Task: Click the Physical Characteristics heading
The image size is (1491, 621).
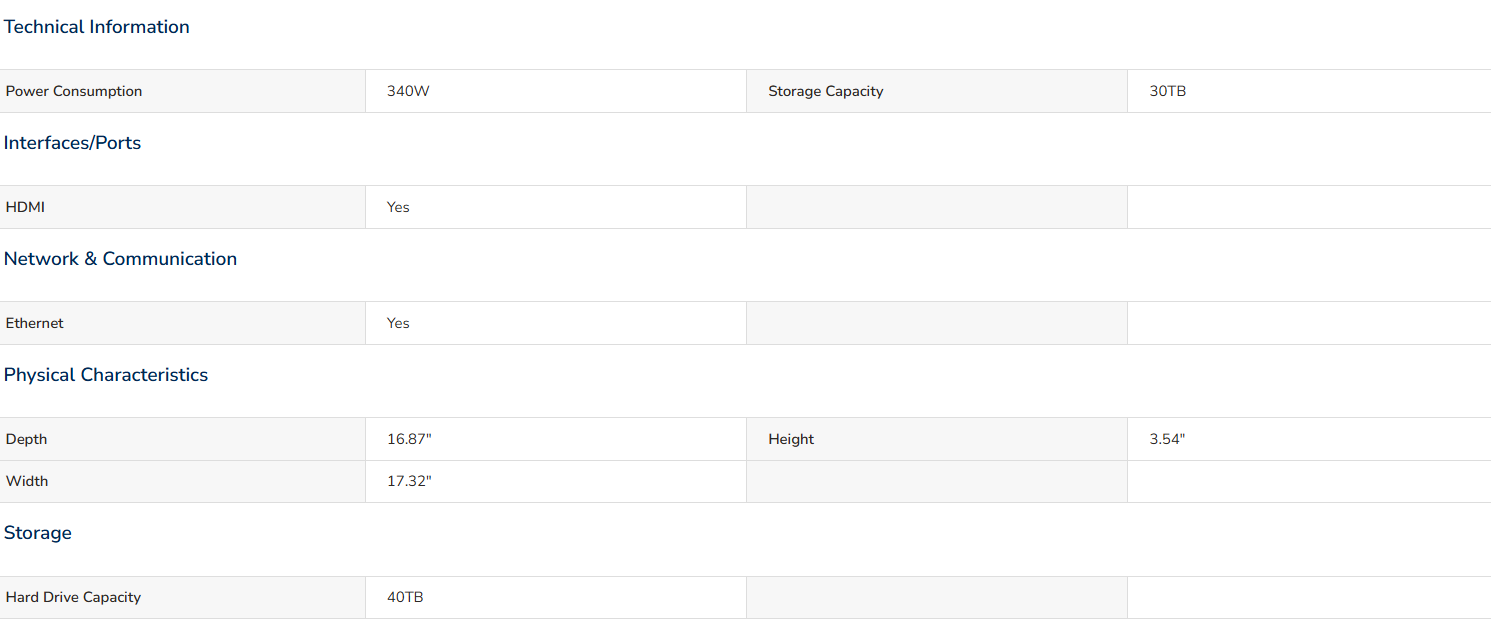Action: [106, 375]
